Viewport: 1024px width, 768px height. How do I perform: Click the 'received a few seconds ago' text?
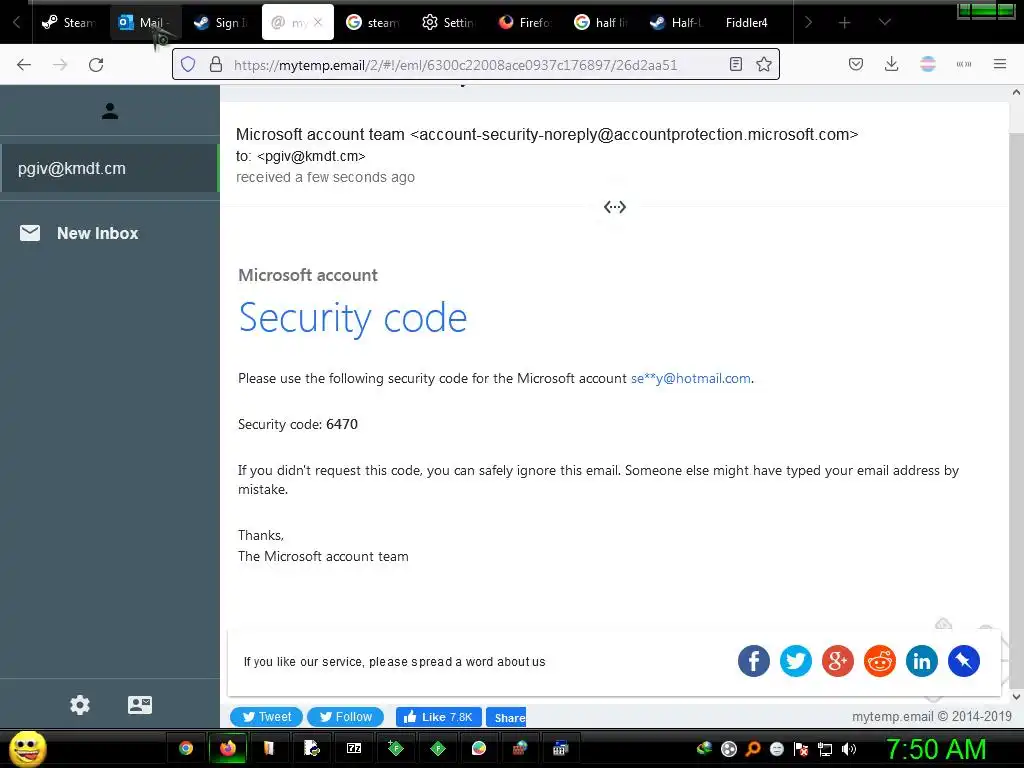325,177
